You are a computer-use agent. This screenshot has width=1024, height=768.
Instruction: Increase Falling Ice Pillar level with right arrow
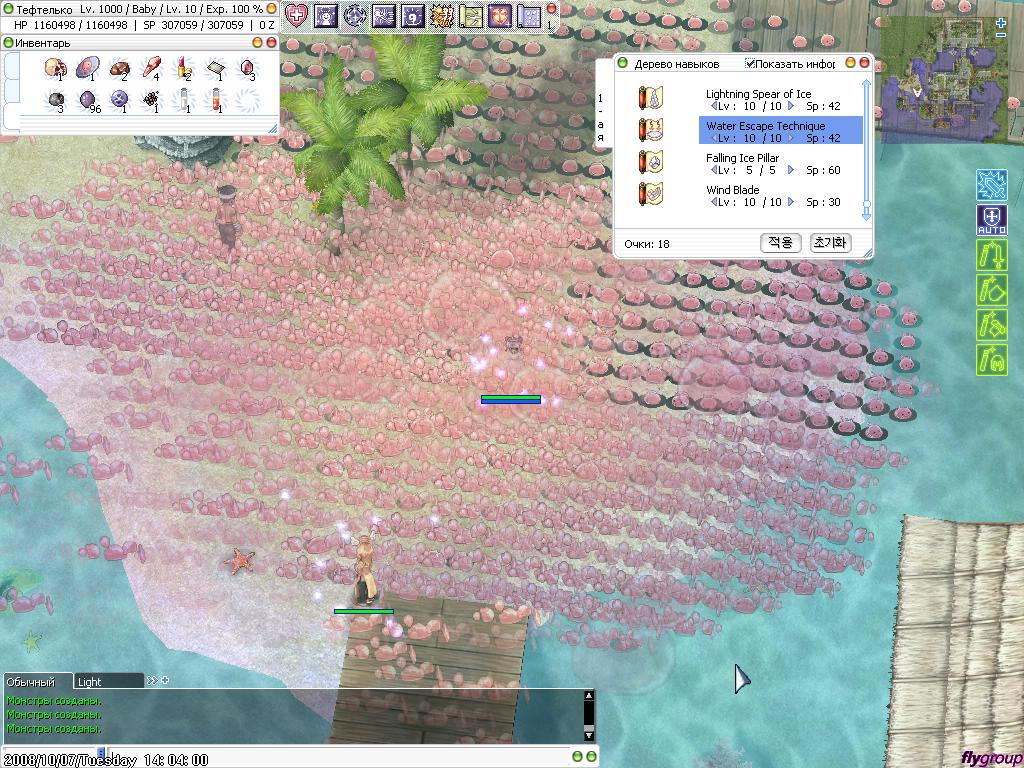tap(791, 171)
